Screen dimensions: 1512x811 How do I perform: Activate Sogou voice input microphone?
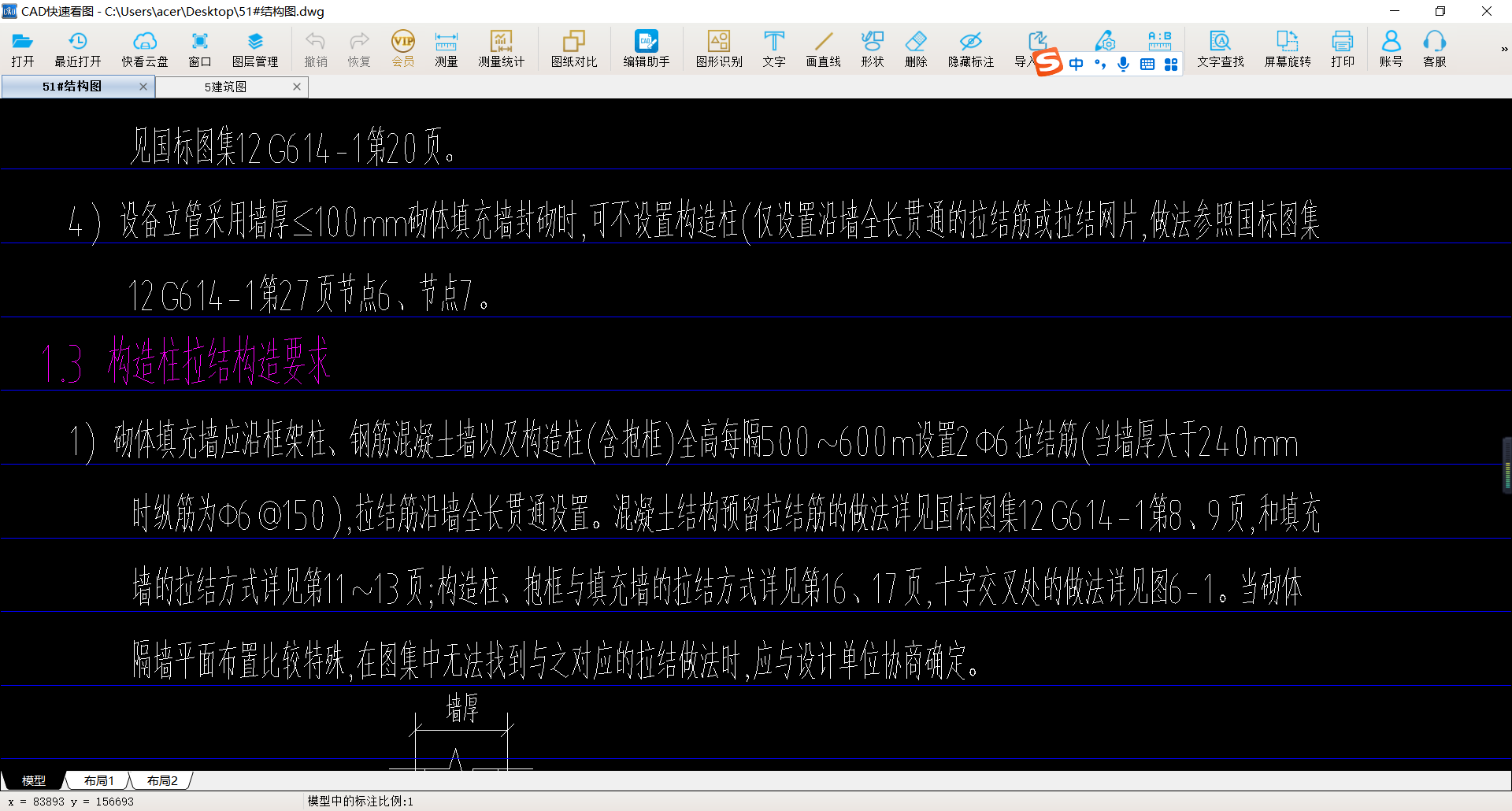tap(1124, 64)
